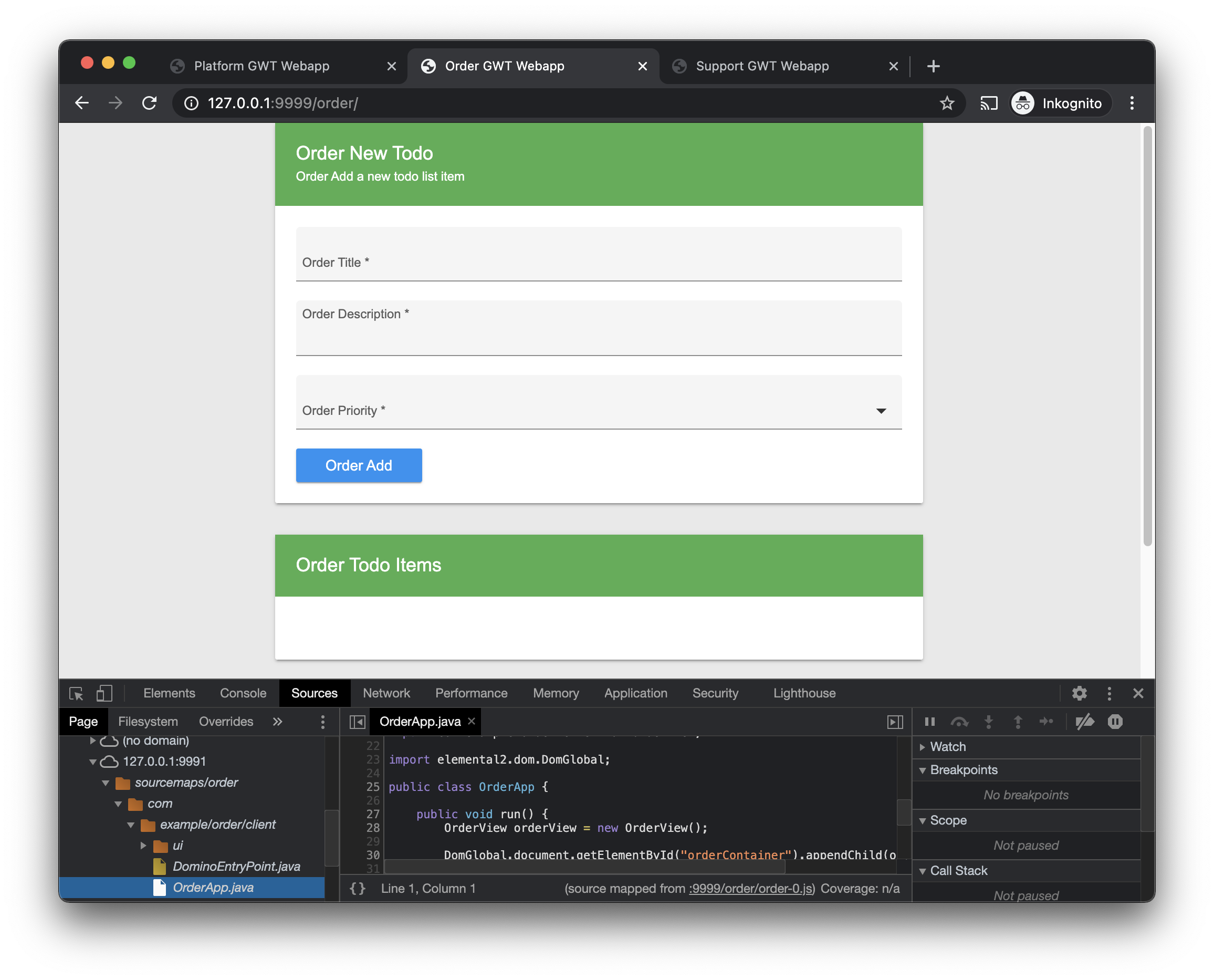Open DevTools customize three-dot menu
1214x980 pixels.
point(1109,693)
